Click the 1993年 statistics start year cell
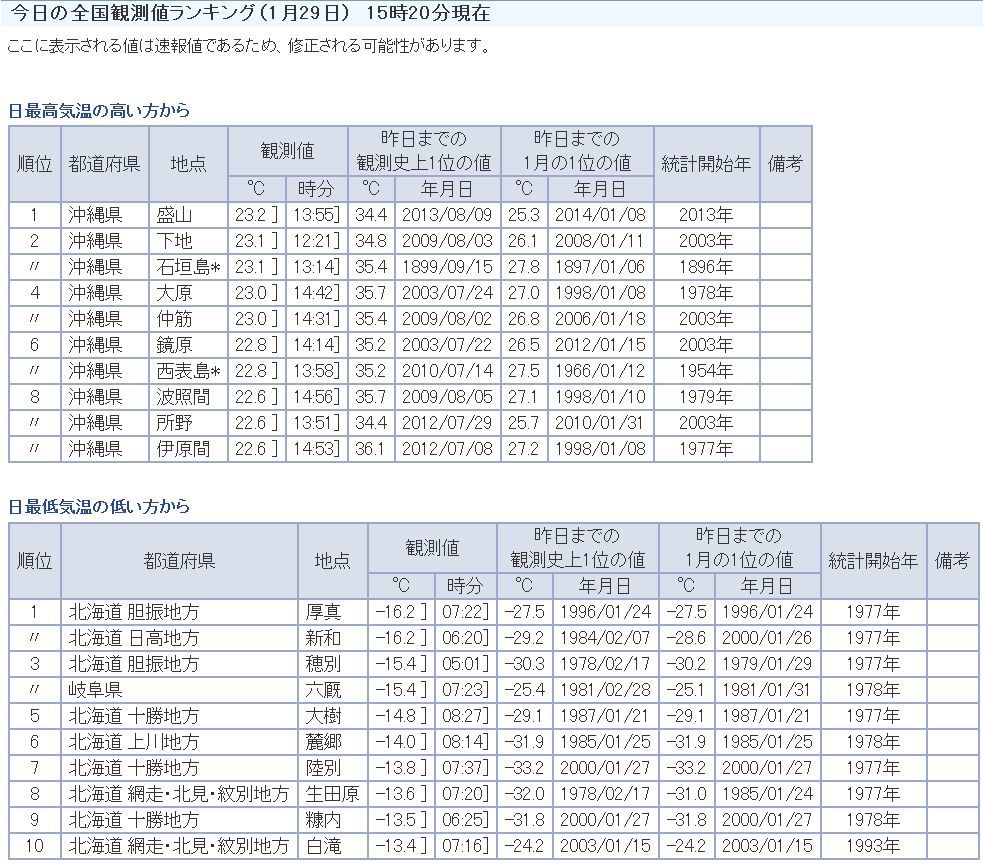983x864 pixels. [873, 846]
